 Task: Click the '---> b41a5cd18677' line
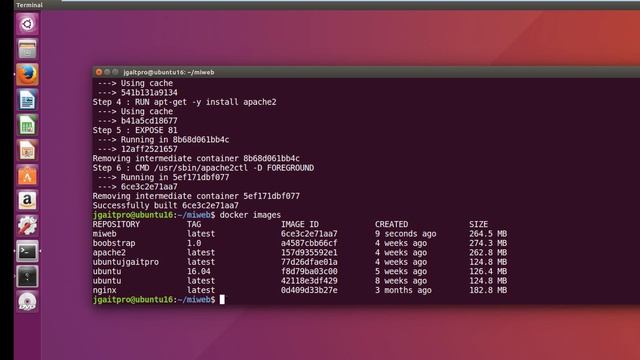(138, 121)
